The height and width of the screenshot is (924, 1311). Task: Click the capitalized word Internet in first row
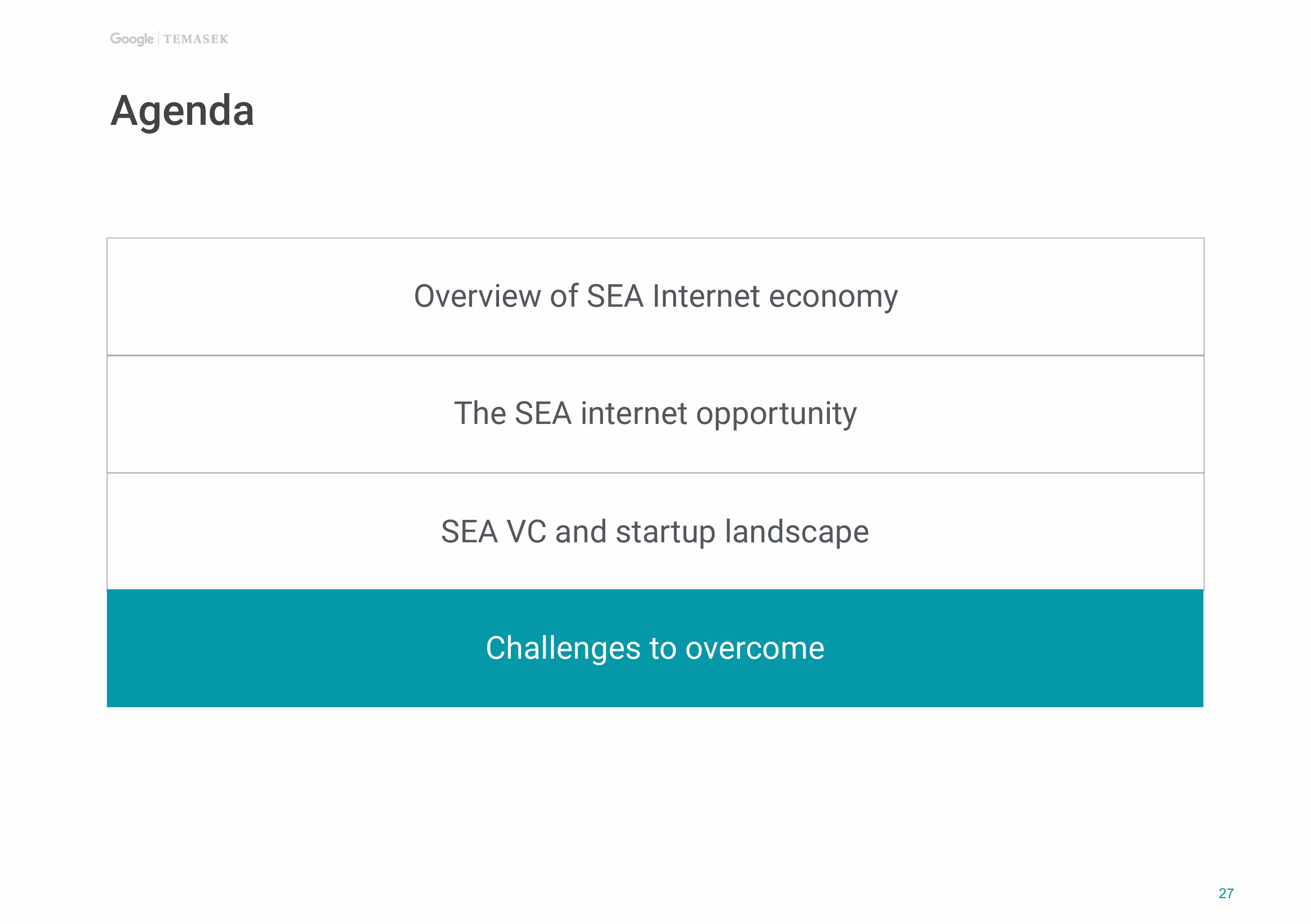click(706, 296)
